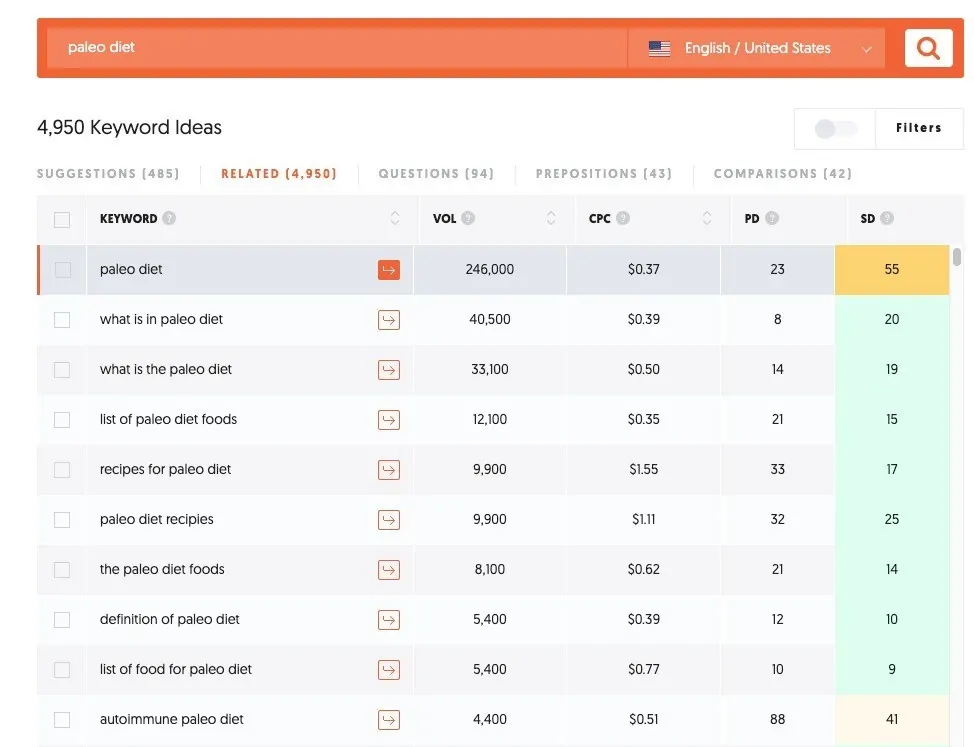974x747 pixels.
Task: Select the header checkbox to select all keywords
Action: [x=62, y=218]
